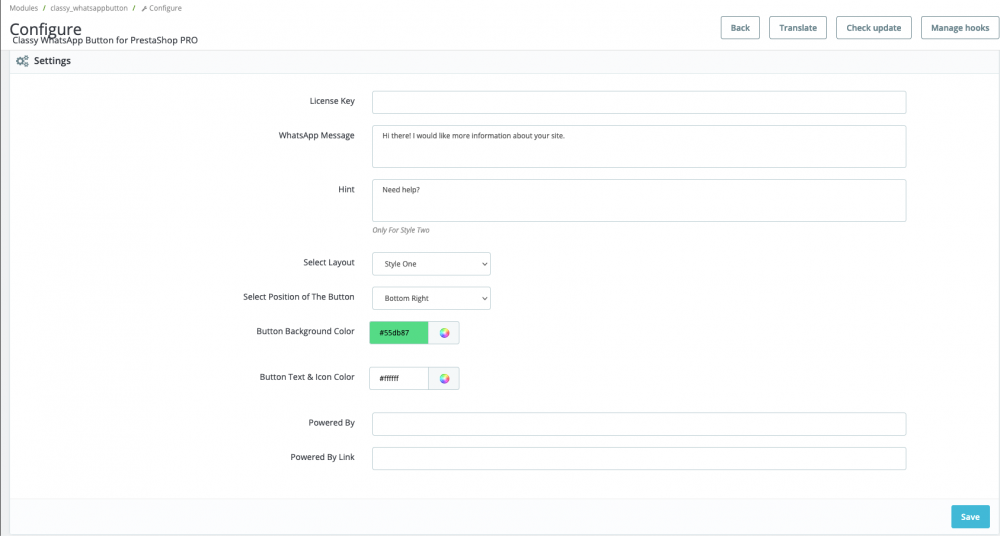
Task: Click the #ffffff text color field
Action: tap(399, 379)
